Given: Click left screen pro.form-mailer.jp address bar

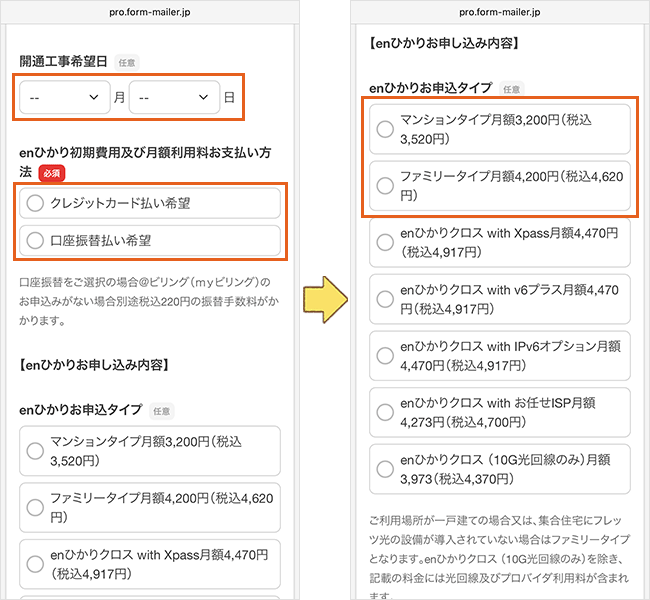Looking at the screenshot, I should pos(150,12).
